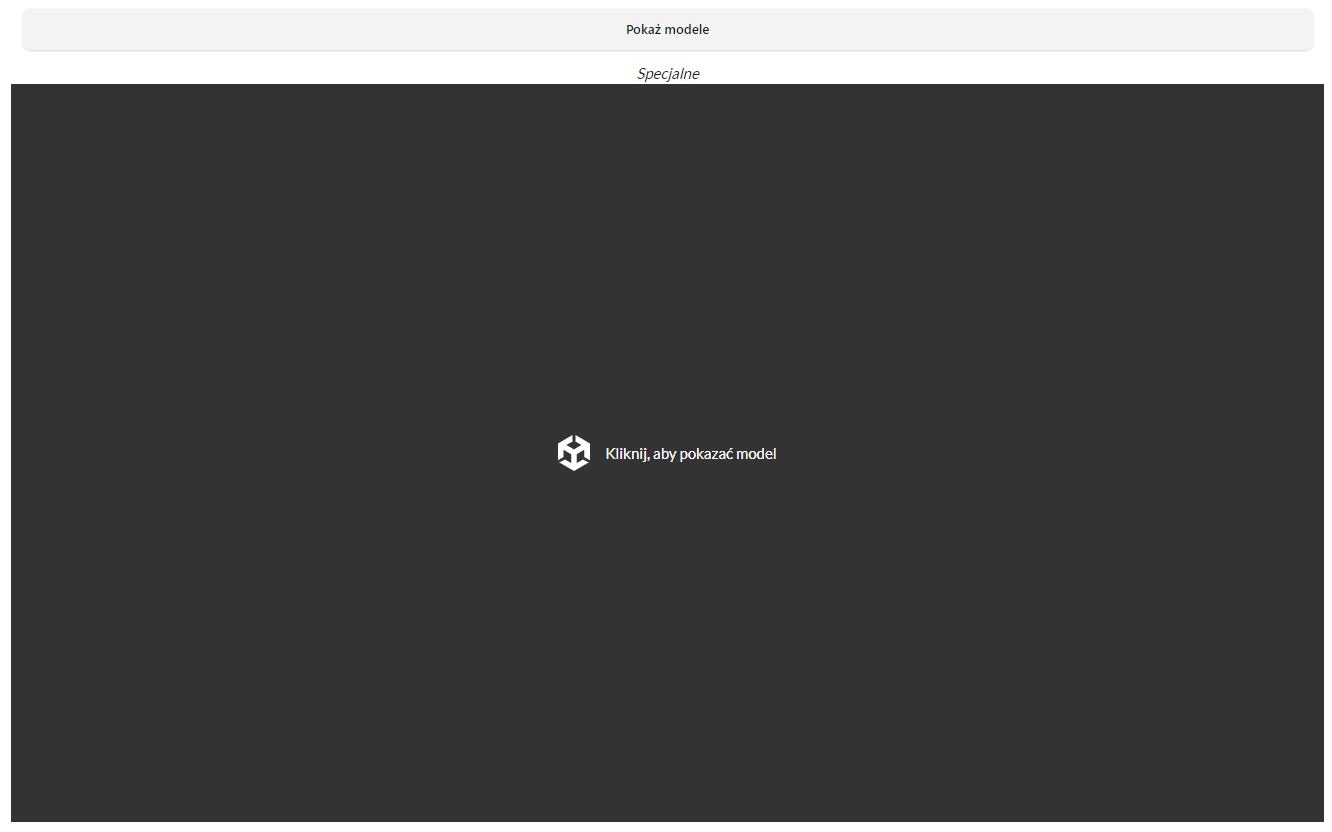1332x832 pixels.
Task: Expand the model list with 'Pokaż modele'
Action: 667,30
